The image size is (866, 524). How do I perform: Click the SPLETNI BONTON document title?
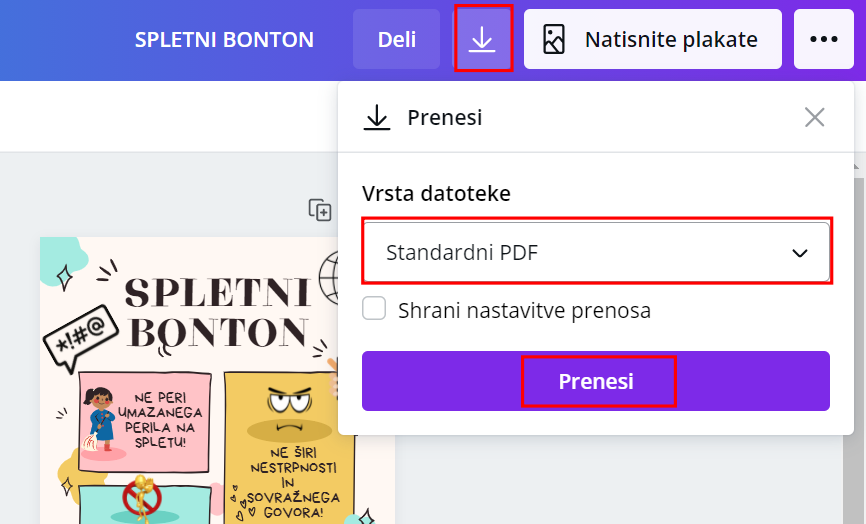point(224,40)
